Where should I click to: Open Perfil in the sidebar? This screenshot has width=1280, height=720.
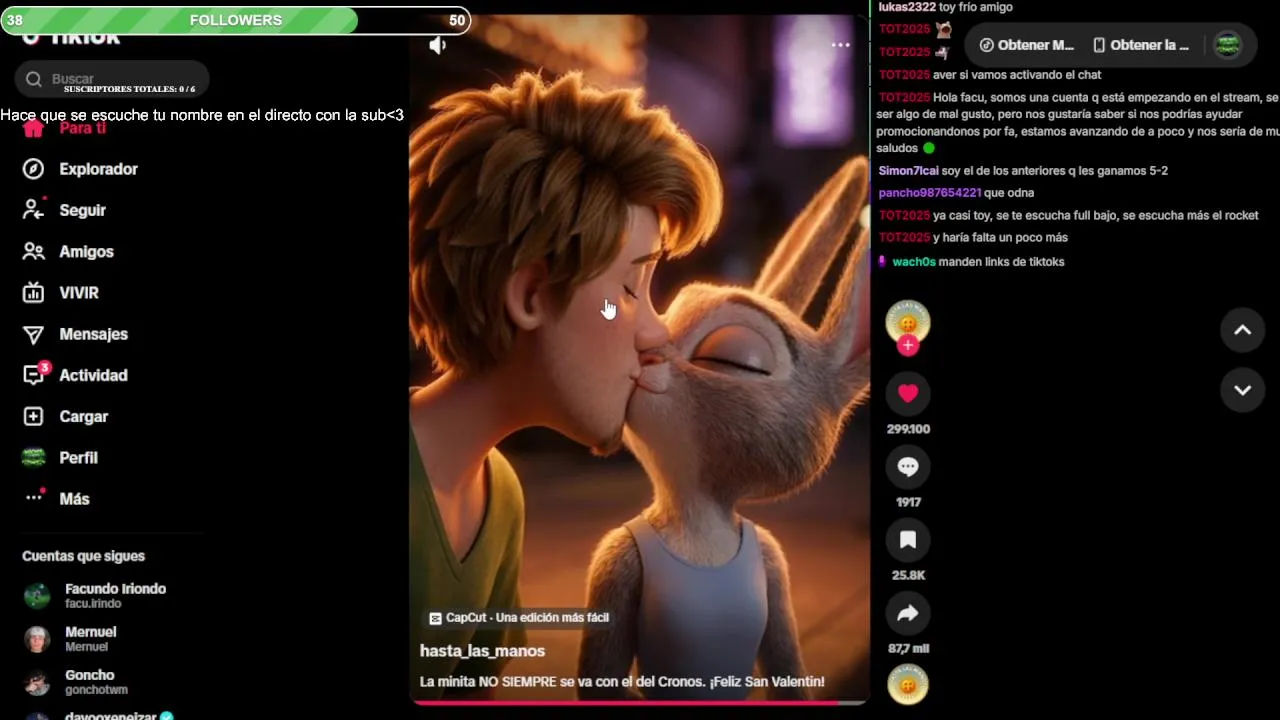tap(78, 457)
